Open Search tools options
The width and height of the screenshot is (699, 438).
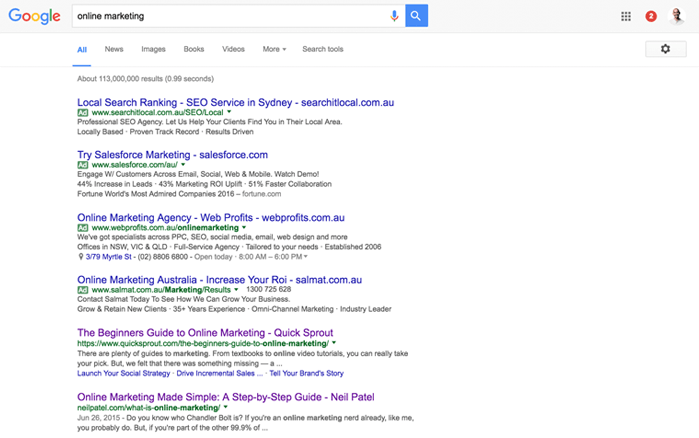click(322, 49)
